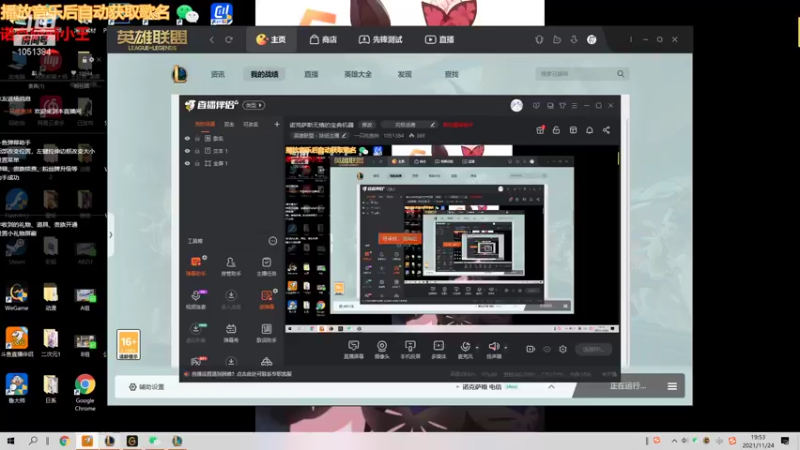Switch to 资讯 sub-tab
This screenshot has width=800, height=450.
(217, 74)
